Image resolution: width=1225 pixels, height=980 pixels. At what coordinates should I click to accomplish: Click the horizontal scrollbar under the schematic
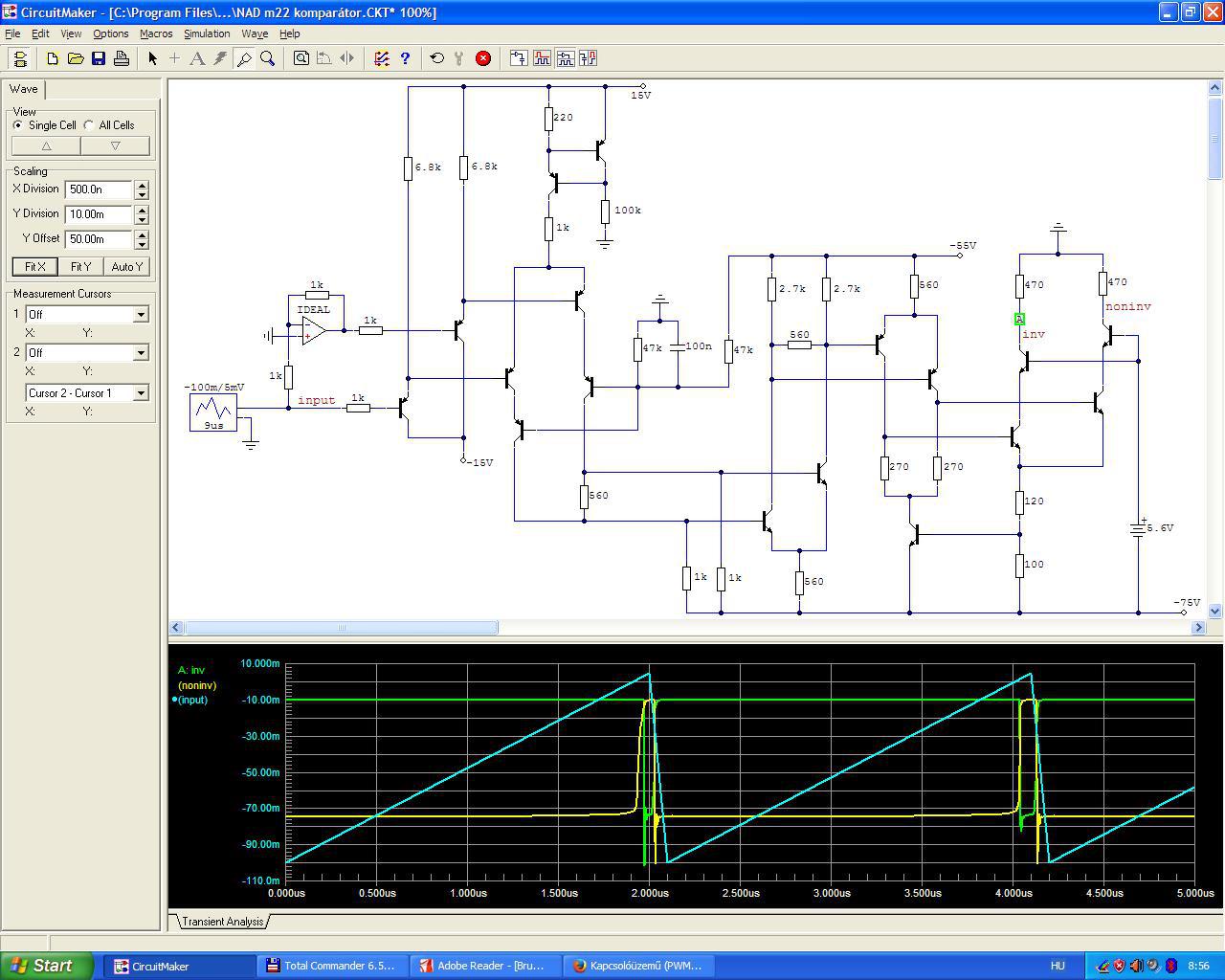341,628
